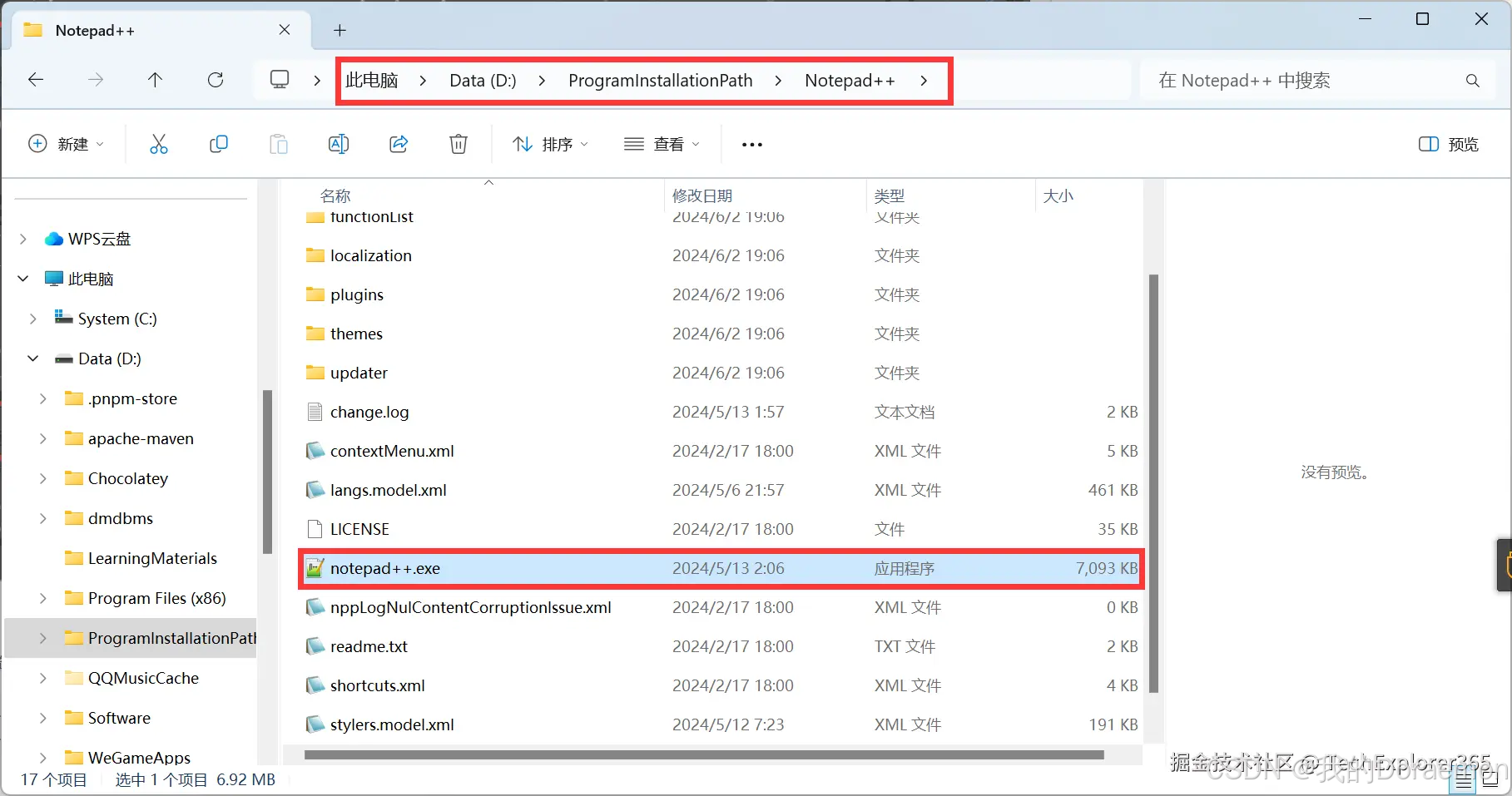Select stylers.model.xml file name
Viewport: 1512px width, 796px height.
[x=392, y=724]
